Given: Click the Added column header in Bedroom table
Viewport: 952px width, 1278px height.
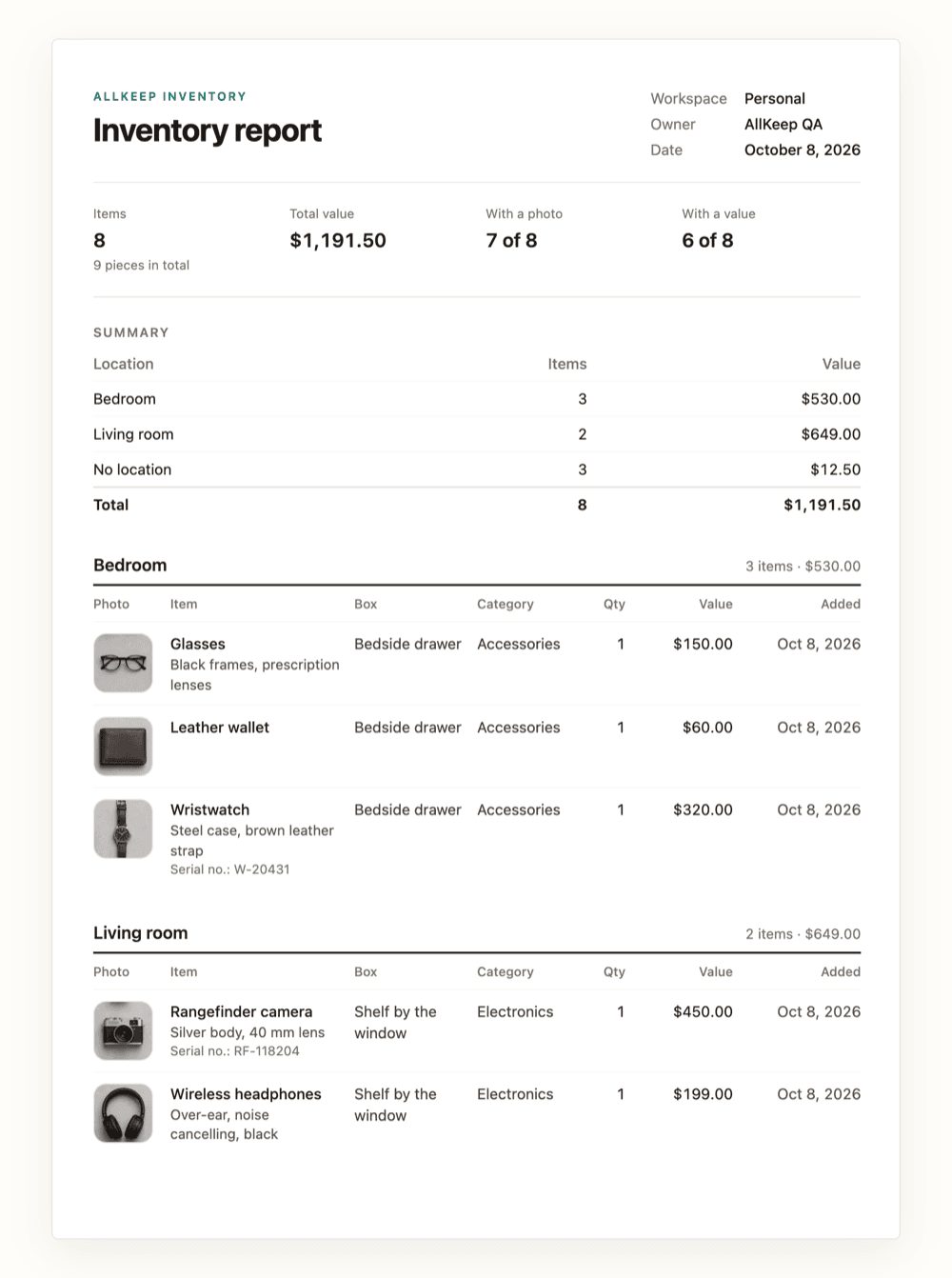Looking at the screenshot, I should (840, 604).
